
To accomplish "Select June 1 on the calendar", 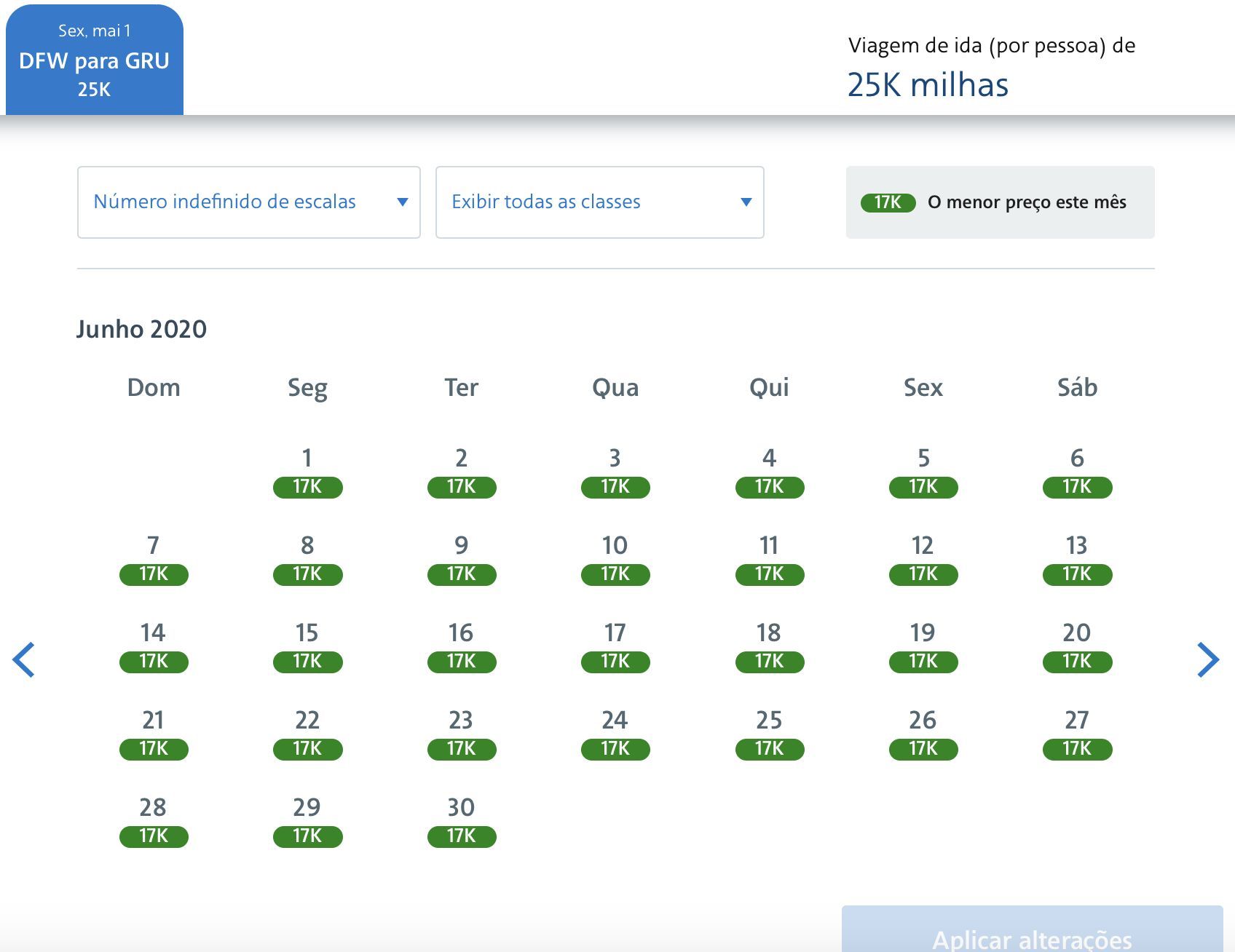I will point(307,472).
